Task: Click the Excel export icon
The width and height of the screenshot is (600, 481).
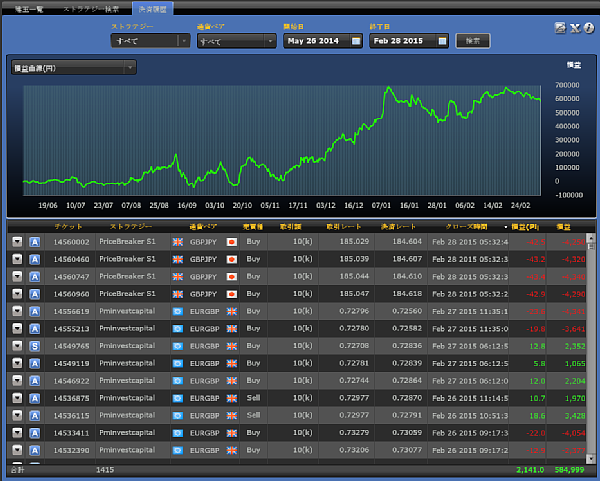Action: (x=575, y=27)
